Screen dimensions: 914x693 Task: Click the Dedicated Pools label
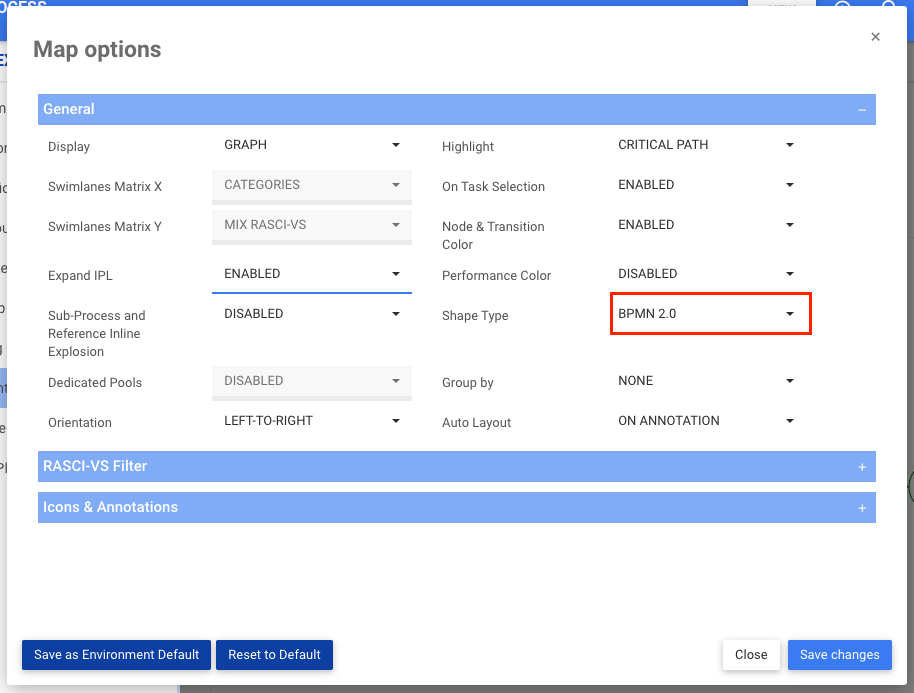tap(95, 383)
